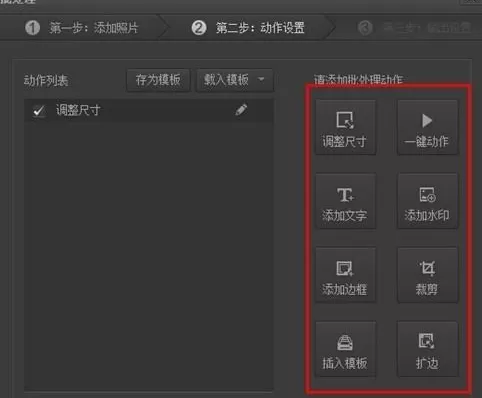This screenshot has height=398, width=482.
Task: Add the 扩边 expand border action
Action: coord(427,349)
